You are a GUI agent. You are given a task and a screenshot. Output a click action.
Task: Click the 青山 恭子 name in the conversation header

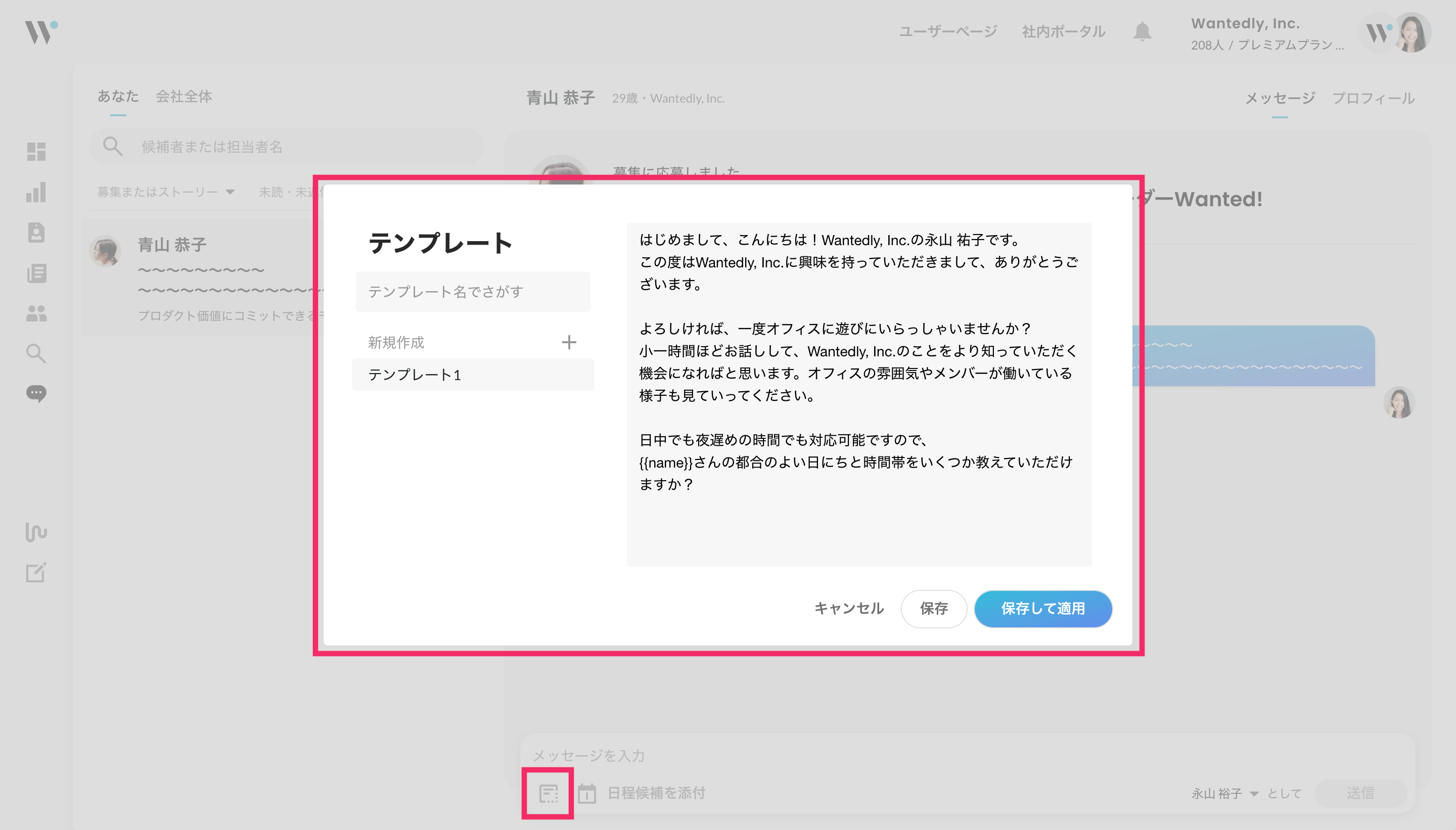560,98
